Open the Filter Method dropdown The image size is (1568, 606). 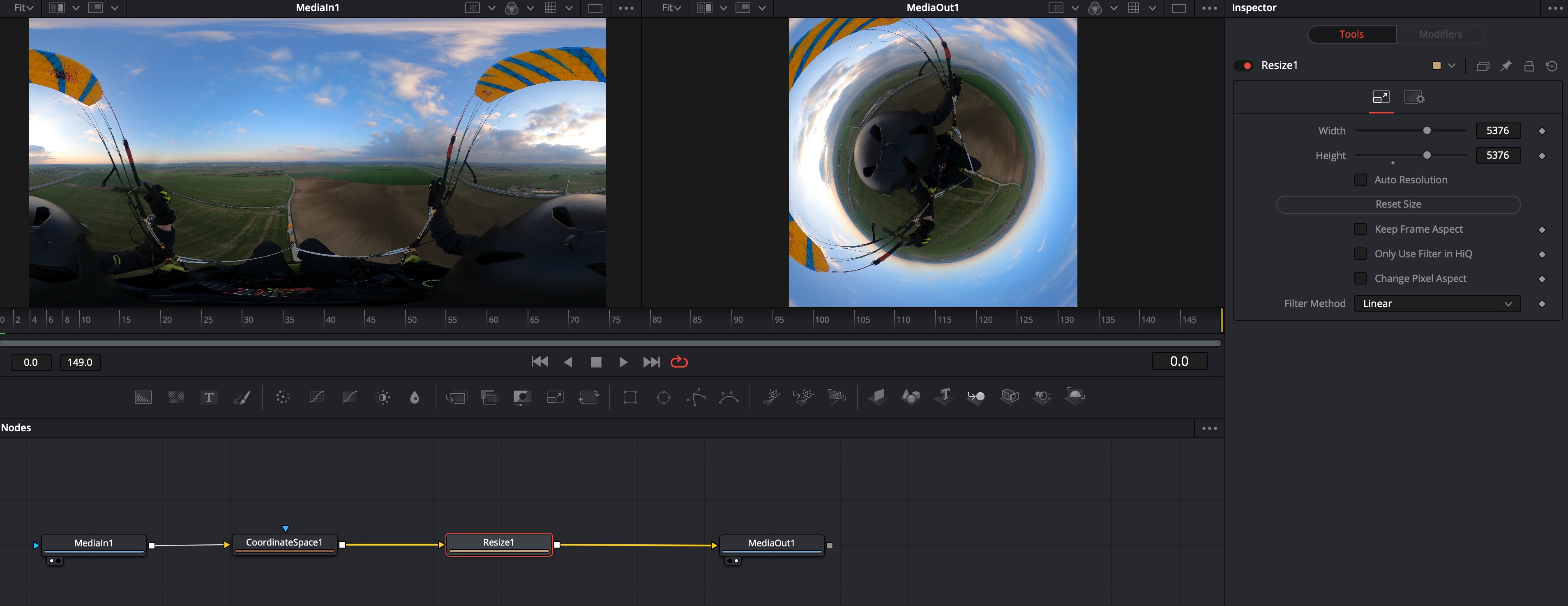coord(1437,304)
